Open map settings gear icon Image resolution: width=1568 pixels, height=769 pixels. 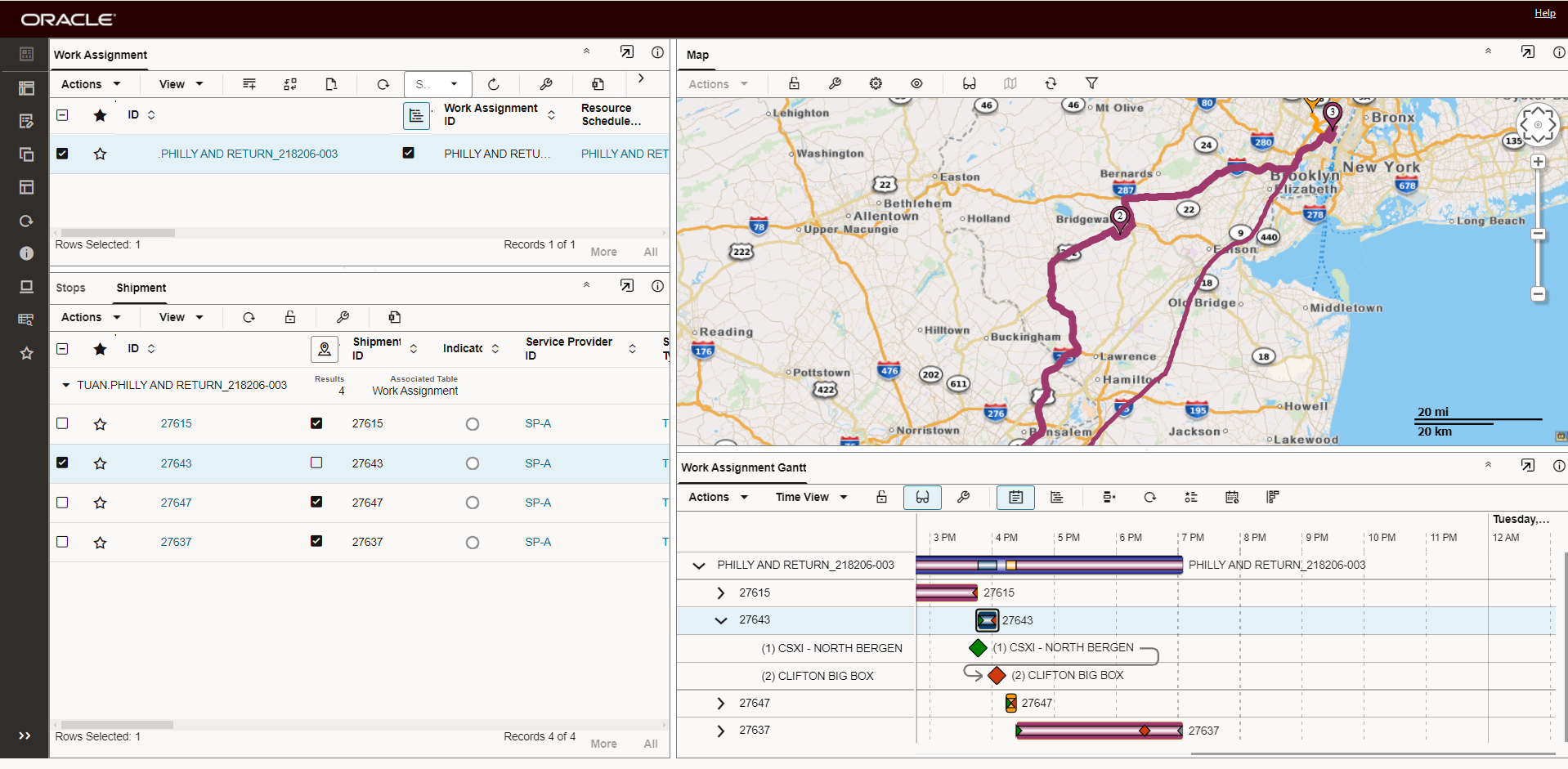point(876,83)
